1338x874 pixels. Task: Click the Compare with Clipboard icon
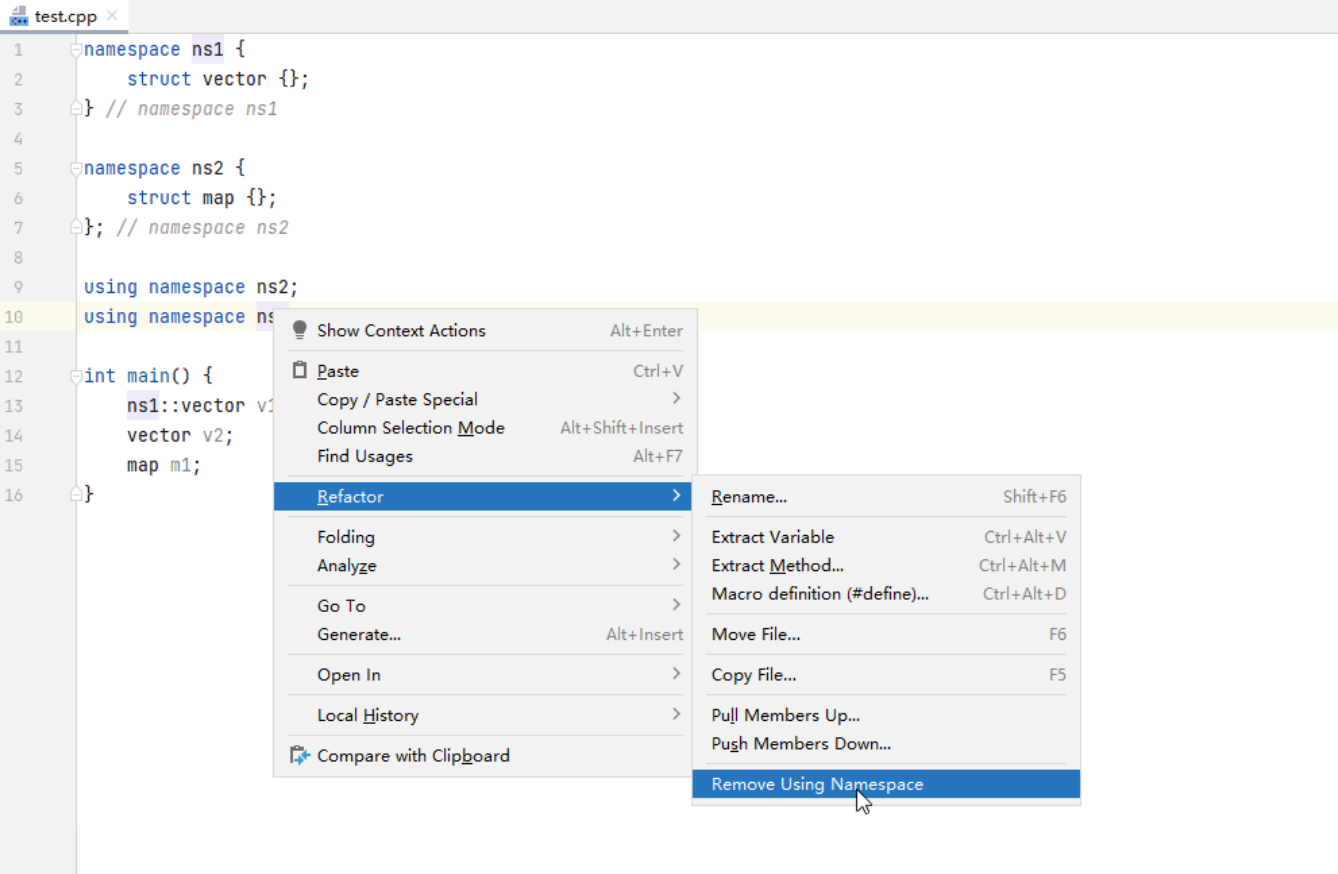tap(300, 755)
